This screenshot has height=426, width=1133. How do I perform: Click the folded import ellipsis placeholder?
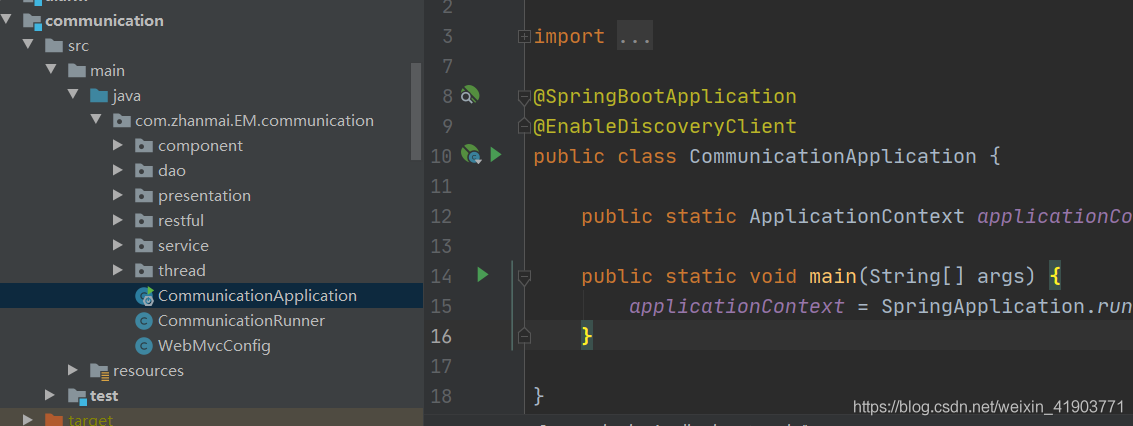pos(635,36)
